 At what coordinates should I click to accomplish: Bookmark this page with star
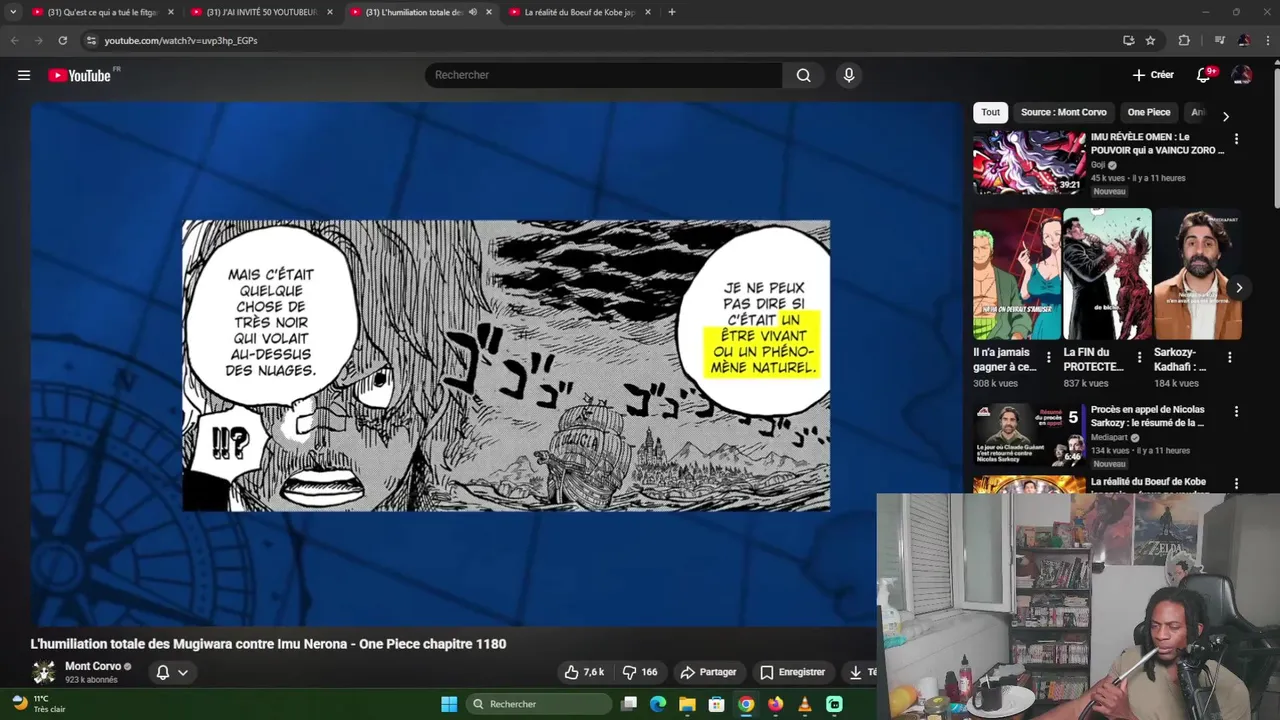tap(1150, 40)
